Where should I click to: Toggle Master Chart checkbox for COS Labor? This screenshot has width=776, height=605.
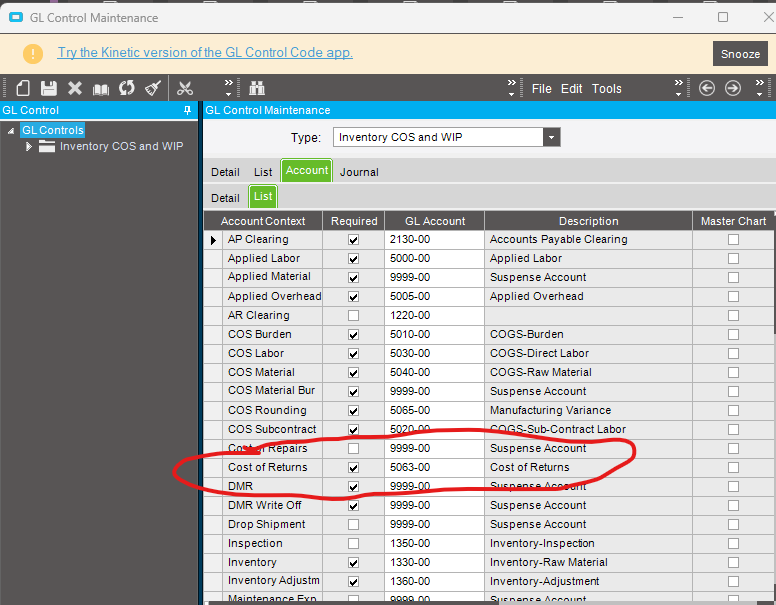point(733,353)
